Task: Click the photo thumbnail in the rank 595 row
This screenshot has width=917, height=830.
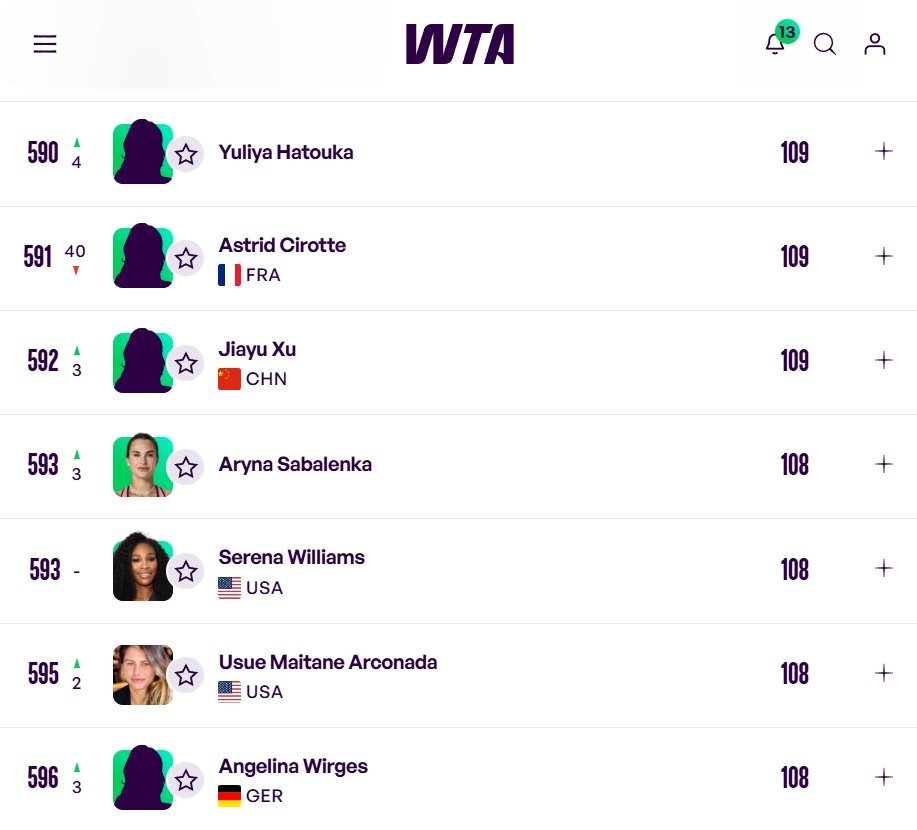Action: 143,674
